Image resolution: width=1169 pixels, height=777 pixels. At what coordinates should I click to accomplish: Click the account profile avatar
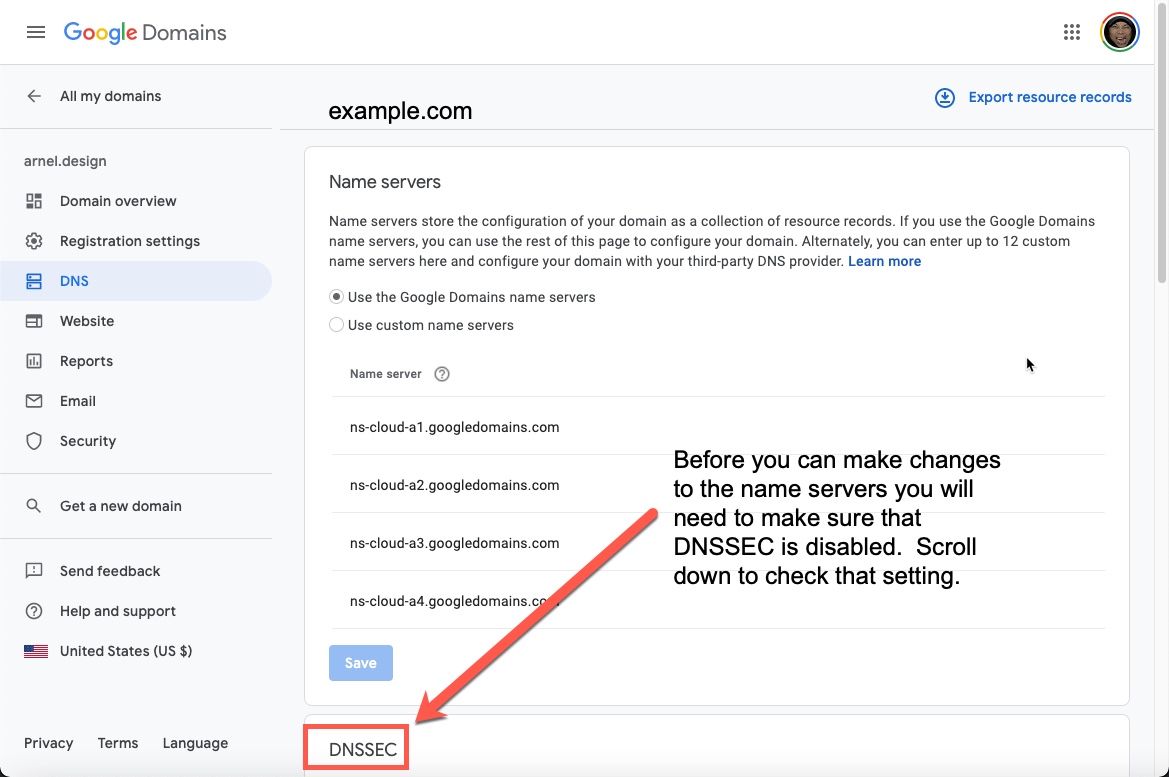tap(1119, 32)
